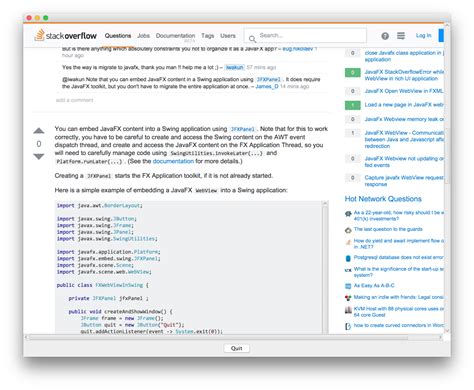Click the code block vertical scrollbar
The width and height of the screenshot is (474, 390).
tap(325, 267)
